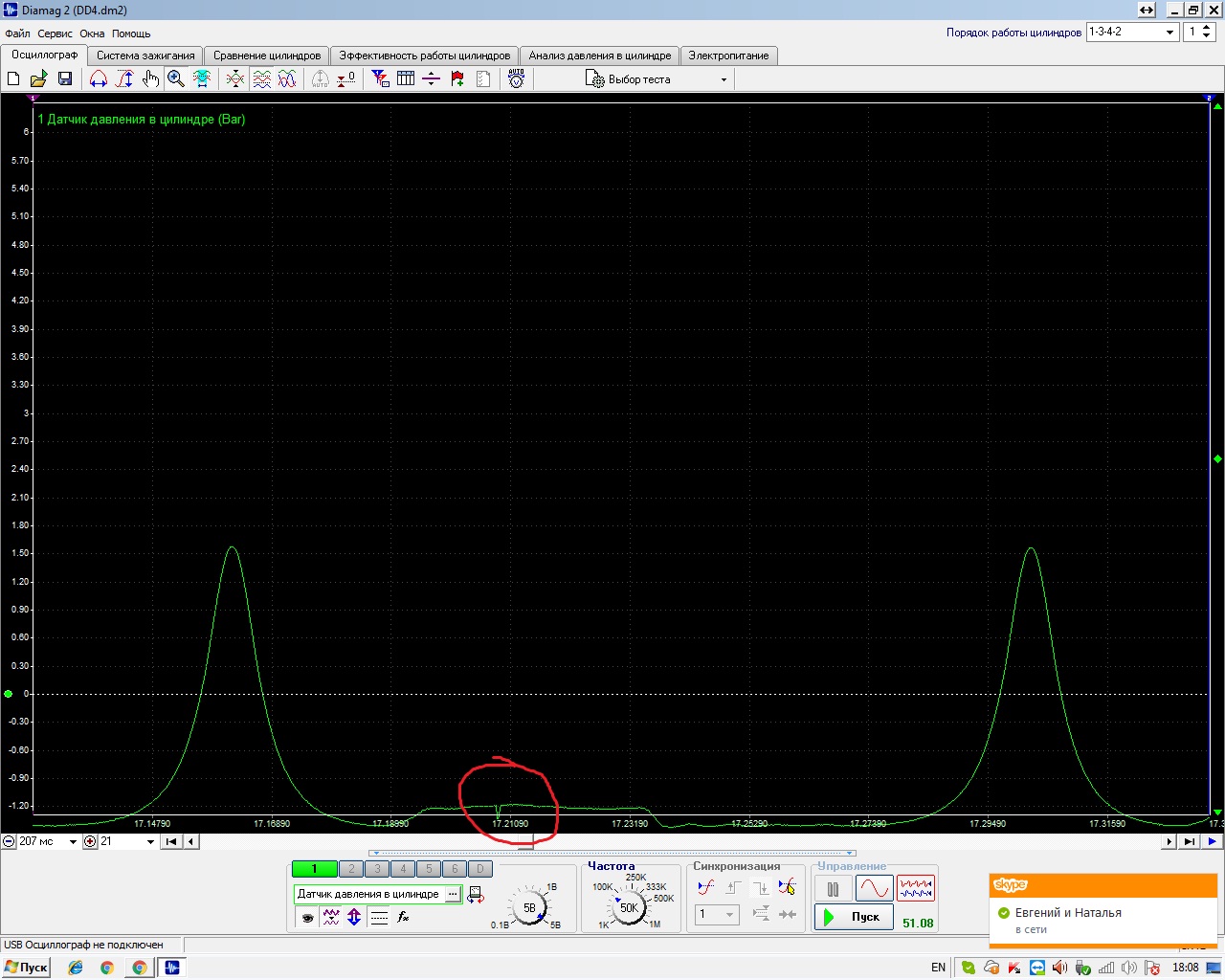
Task: Click the overlapping sine waves icon
Action: [287, 79]
